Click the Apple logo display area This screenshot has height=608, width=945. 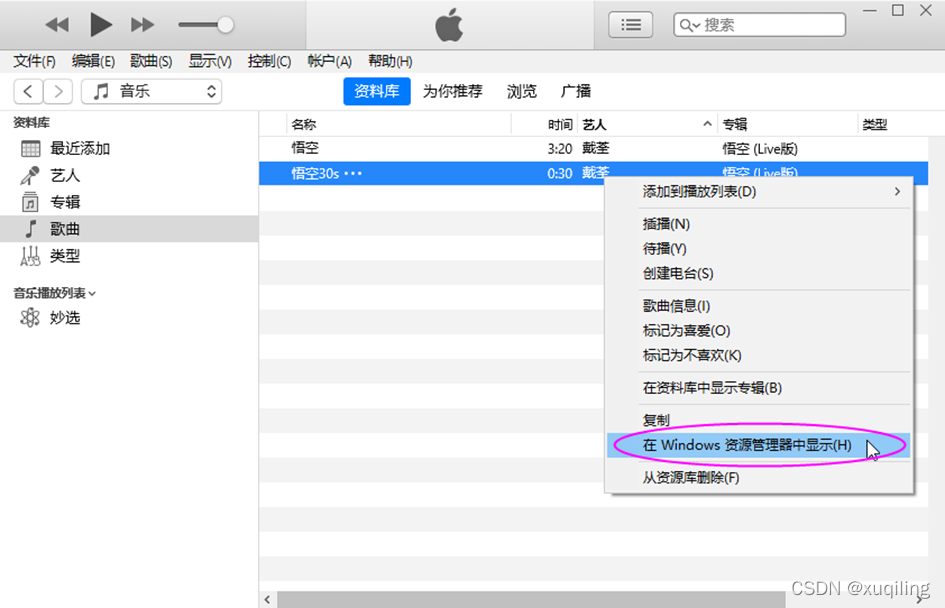click(450, 25)
